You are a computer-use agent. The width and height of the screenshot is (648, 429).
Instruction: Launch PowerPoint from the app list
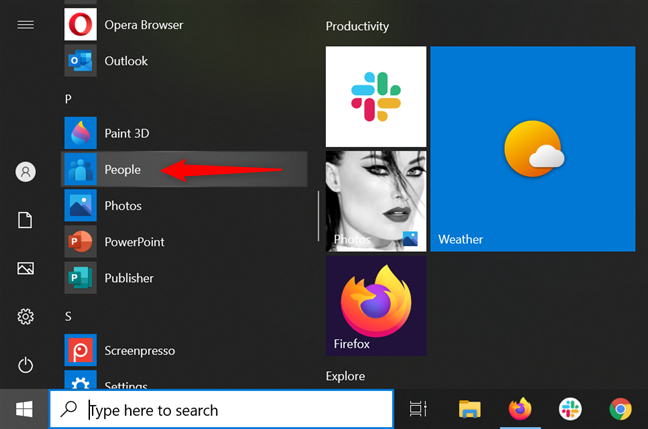pyautogui.click(x=184, y=241)
